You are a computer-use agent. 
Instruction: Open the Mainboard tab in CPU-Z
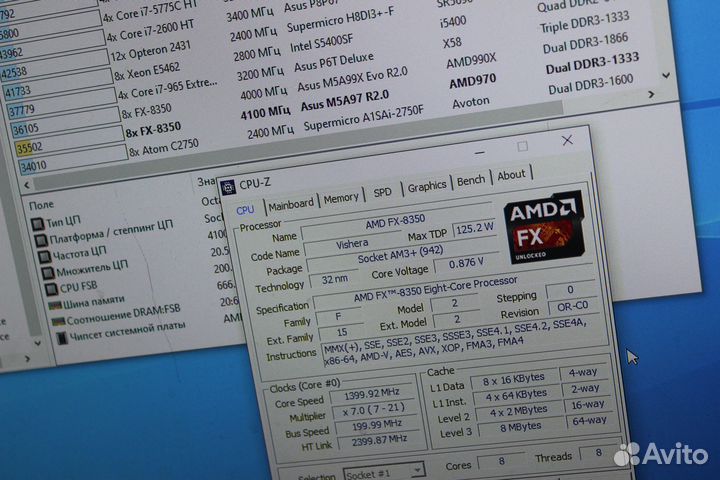pos(291,204)
